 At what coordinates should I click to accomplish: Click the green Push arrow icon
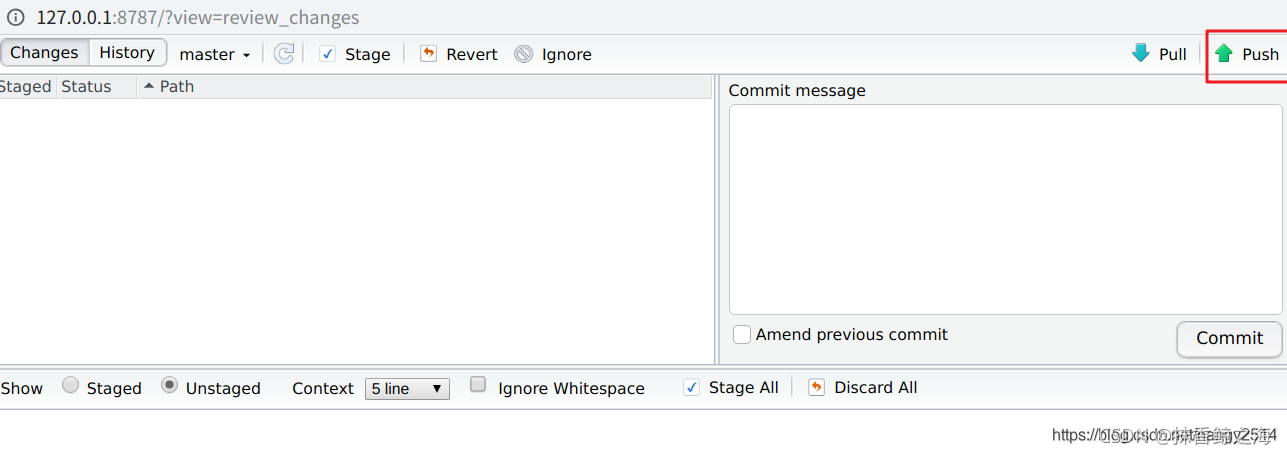click(x=1224, y=54)
